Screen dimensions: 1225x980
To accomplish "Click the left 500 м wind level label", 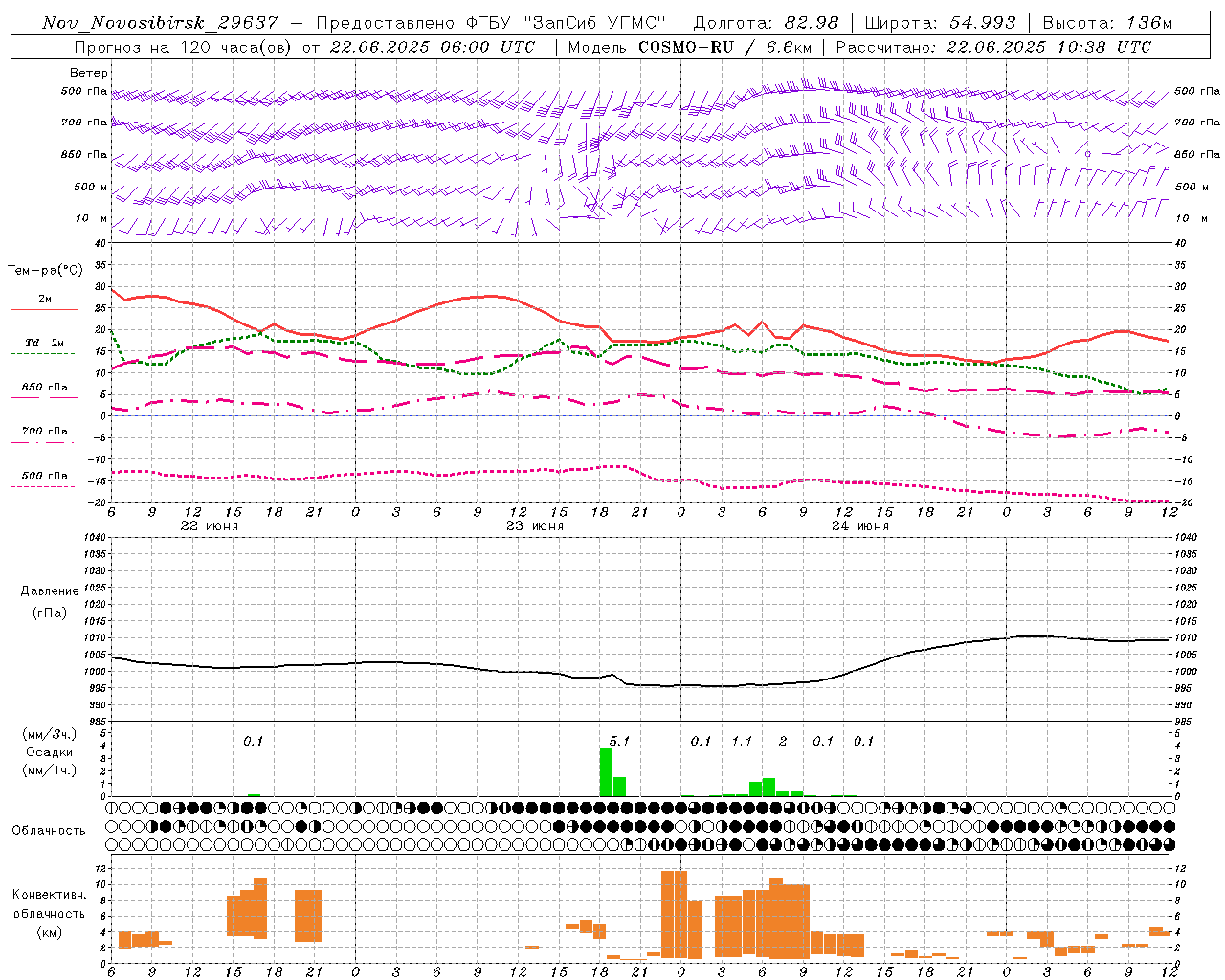I will point(91,187).
